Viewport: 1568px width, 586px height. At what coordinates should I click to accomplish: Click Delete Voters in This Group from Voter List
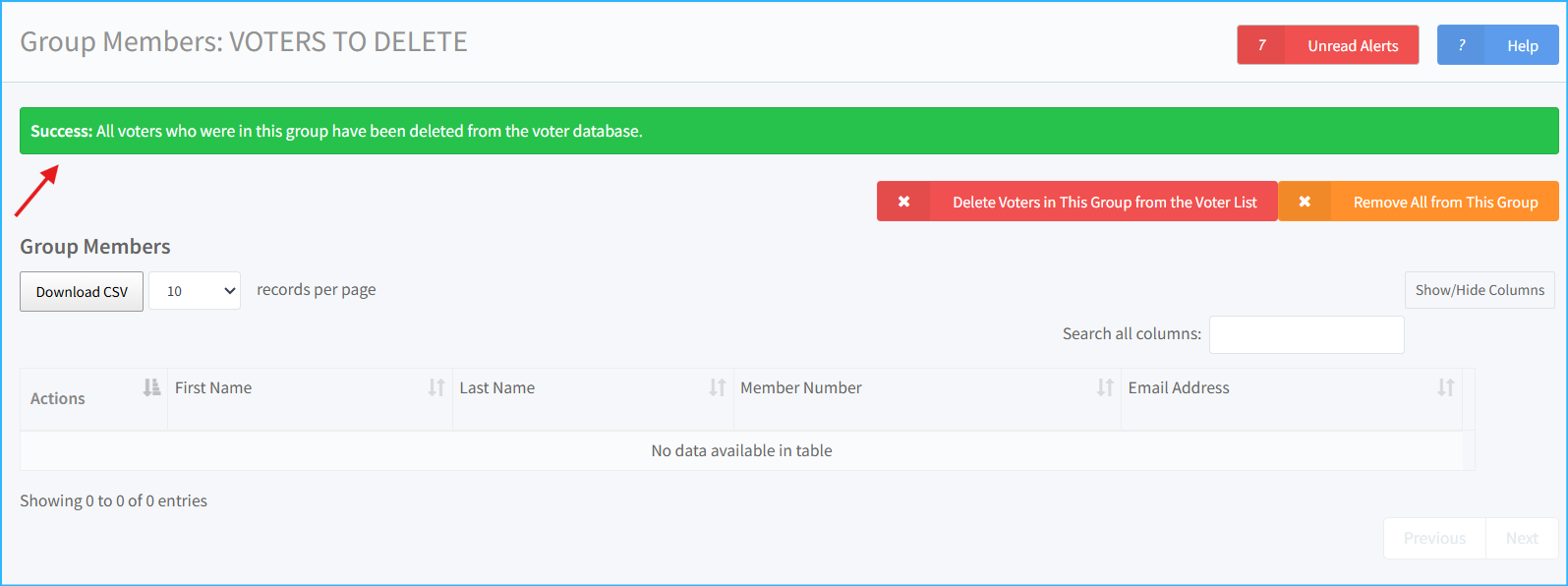[1104, 202]
